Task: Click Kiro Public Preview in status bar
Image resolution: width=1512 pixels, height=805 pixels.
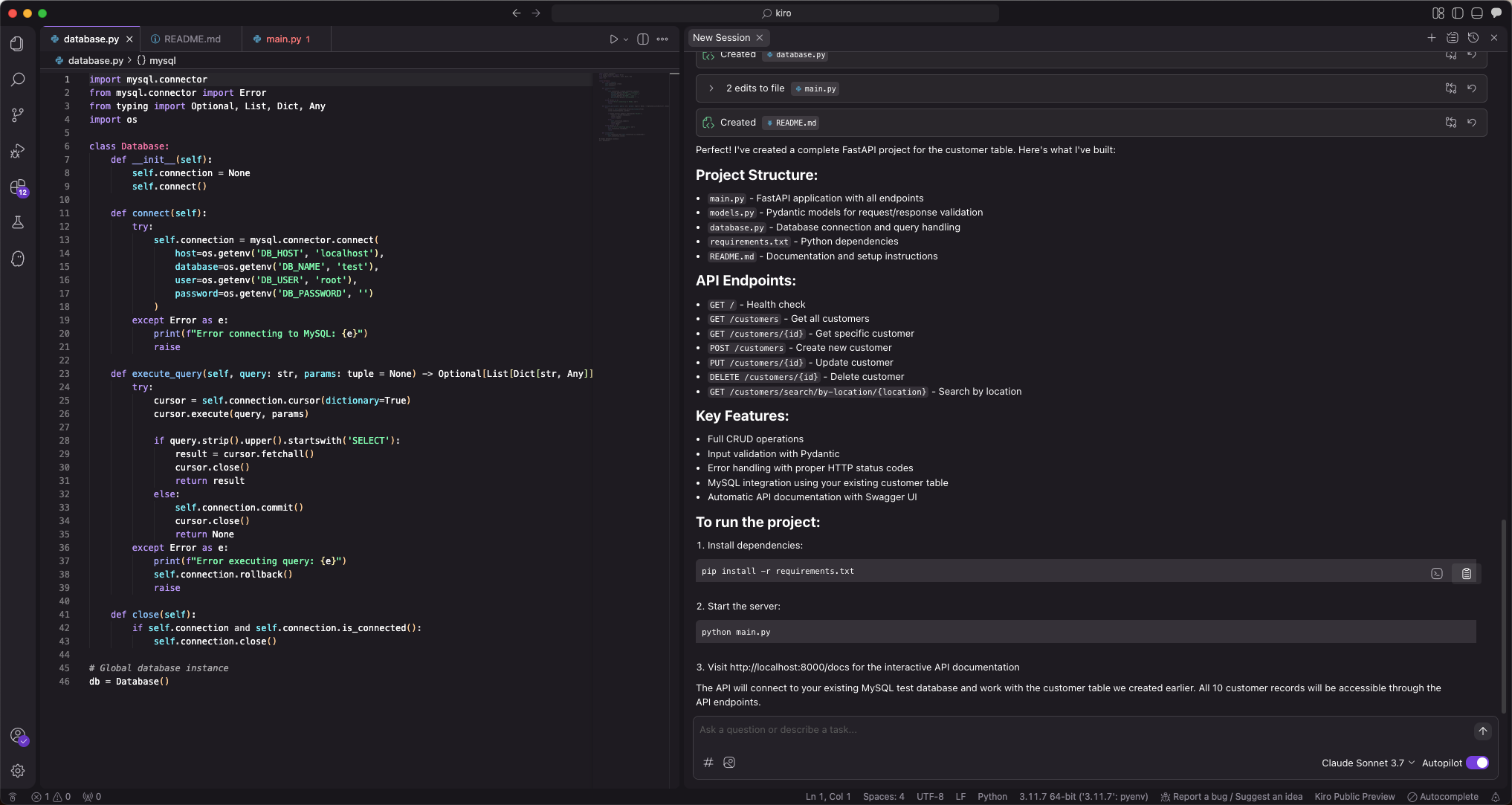Action: click(x=1354, y=797)
